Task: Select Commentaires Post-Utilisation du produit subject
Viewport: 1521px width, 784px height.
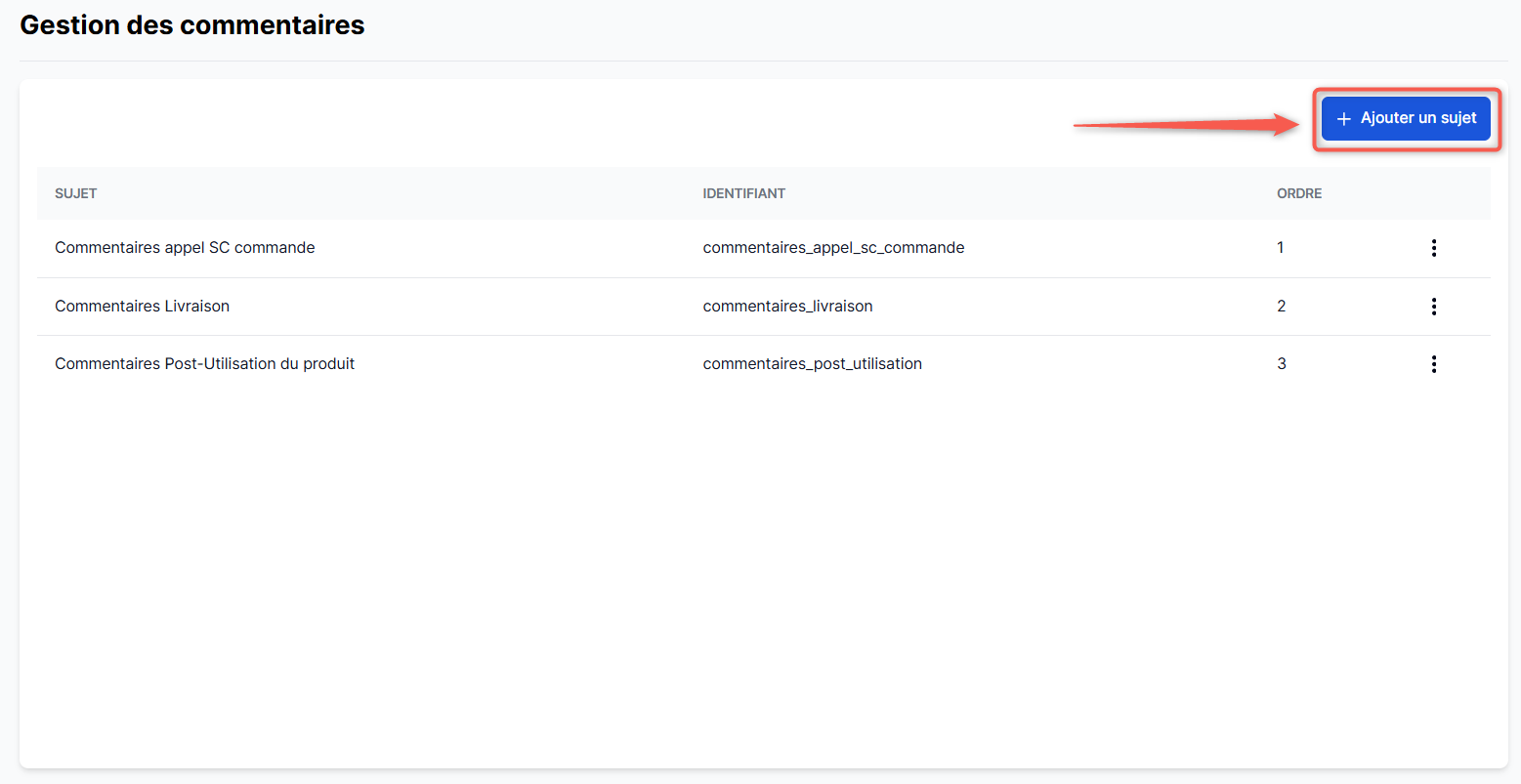Action: (204, 364)
